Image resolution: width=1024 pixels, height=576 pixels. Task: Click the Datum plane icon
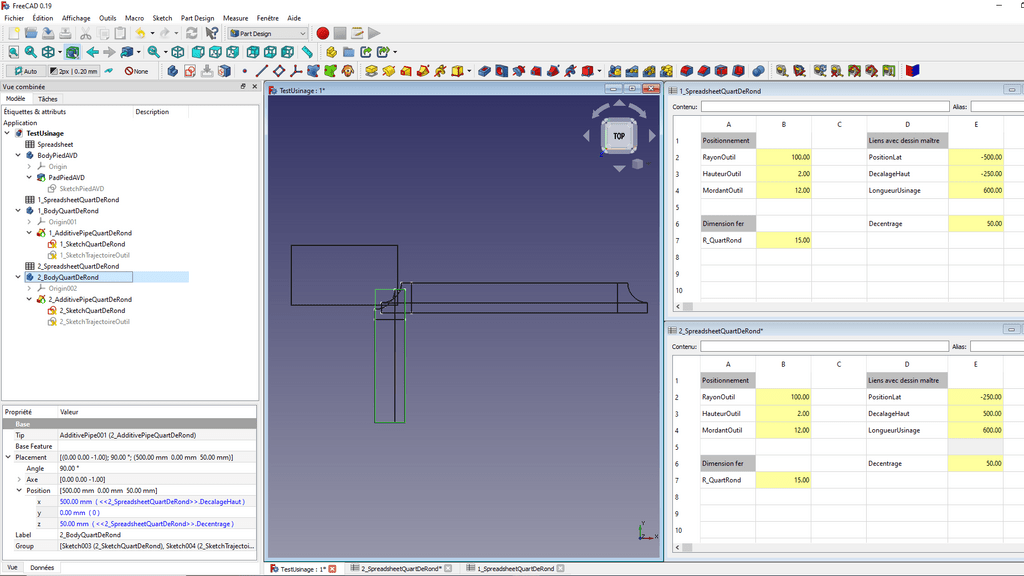[x=280, y=71]
